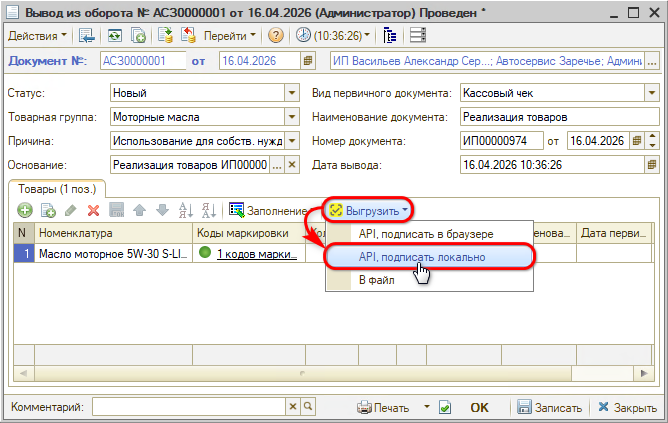668x423 pixels.
Task: Click into the Комментарий input field
Action: (x=188, y=408)
